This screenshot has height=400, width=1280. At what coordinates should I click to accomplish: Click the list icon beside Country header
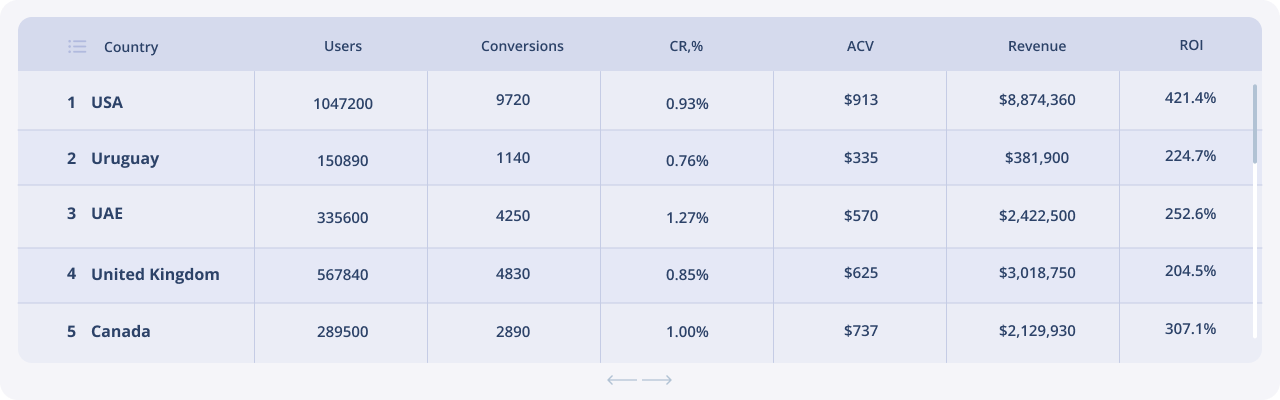coord(77,46)
